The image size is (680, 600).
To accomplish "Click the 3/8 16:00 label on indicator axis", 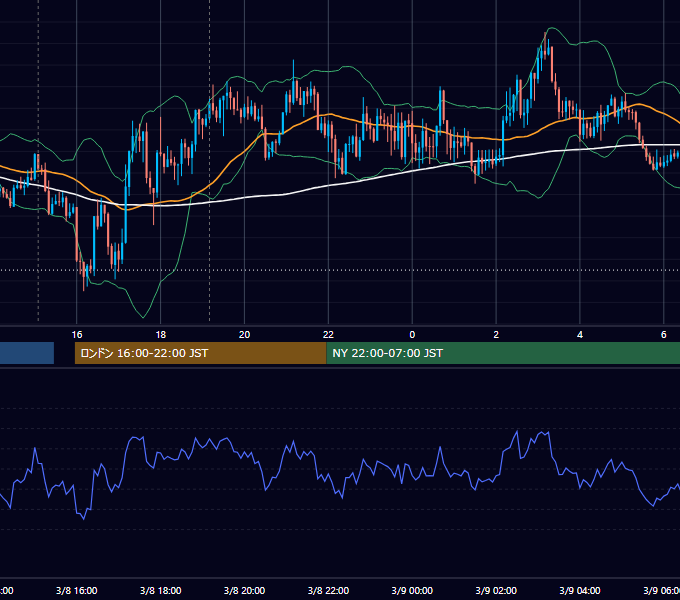I will [77, 590].
